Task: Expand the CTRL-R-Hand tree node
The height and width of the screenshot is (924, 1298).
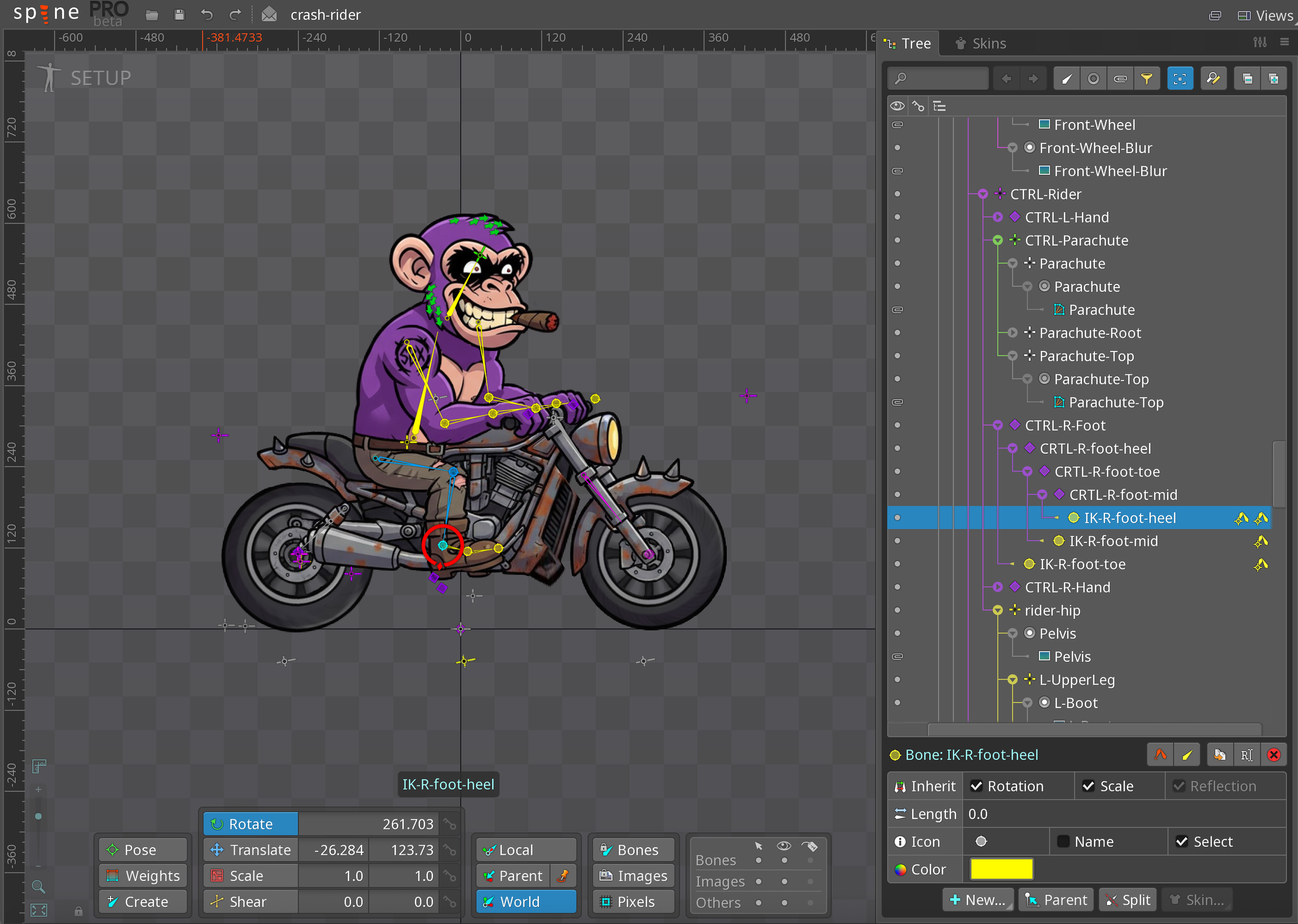Action: pos(997,587)
